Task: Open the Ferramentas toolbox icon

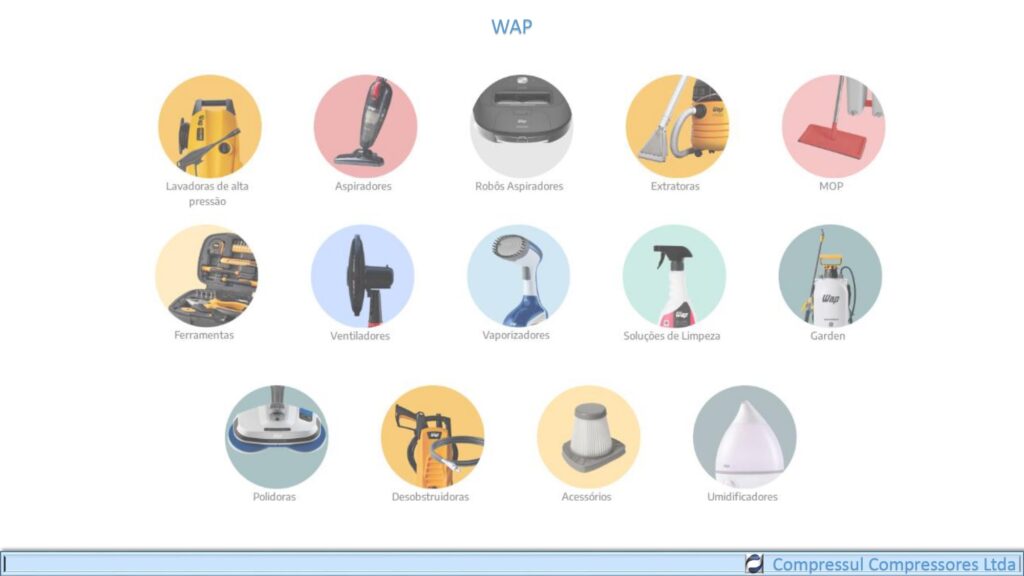Action: click(x=206, y=276)
